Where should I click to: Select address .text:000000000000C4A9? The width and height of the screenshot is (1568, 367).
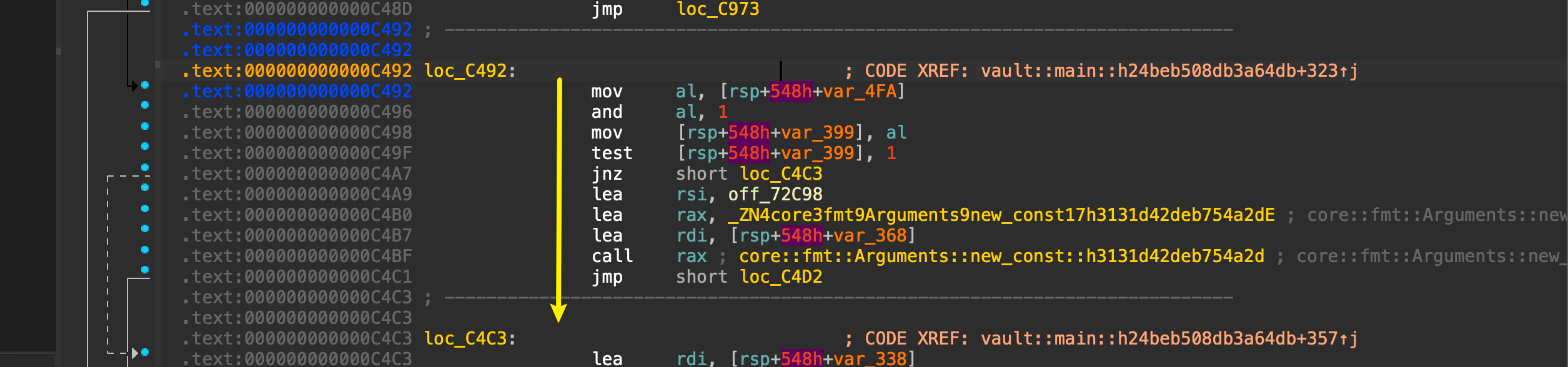pos(297,194)
